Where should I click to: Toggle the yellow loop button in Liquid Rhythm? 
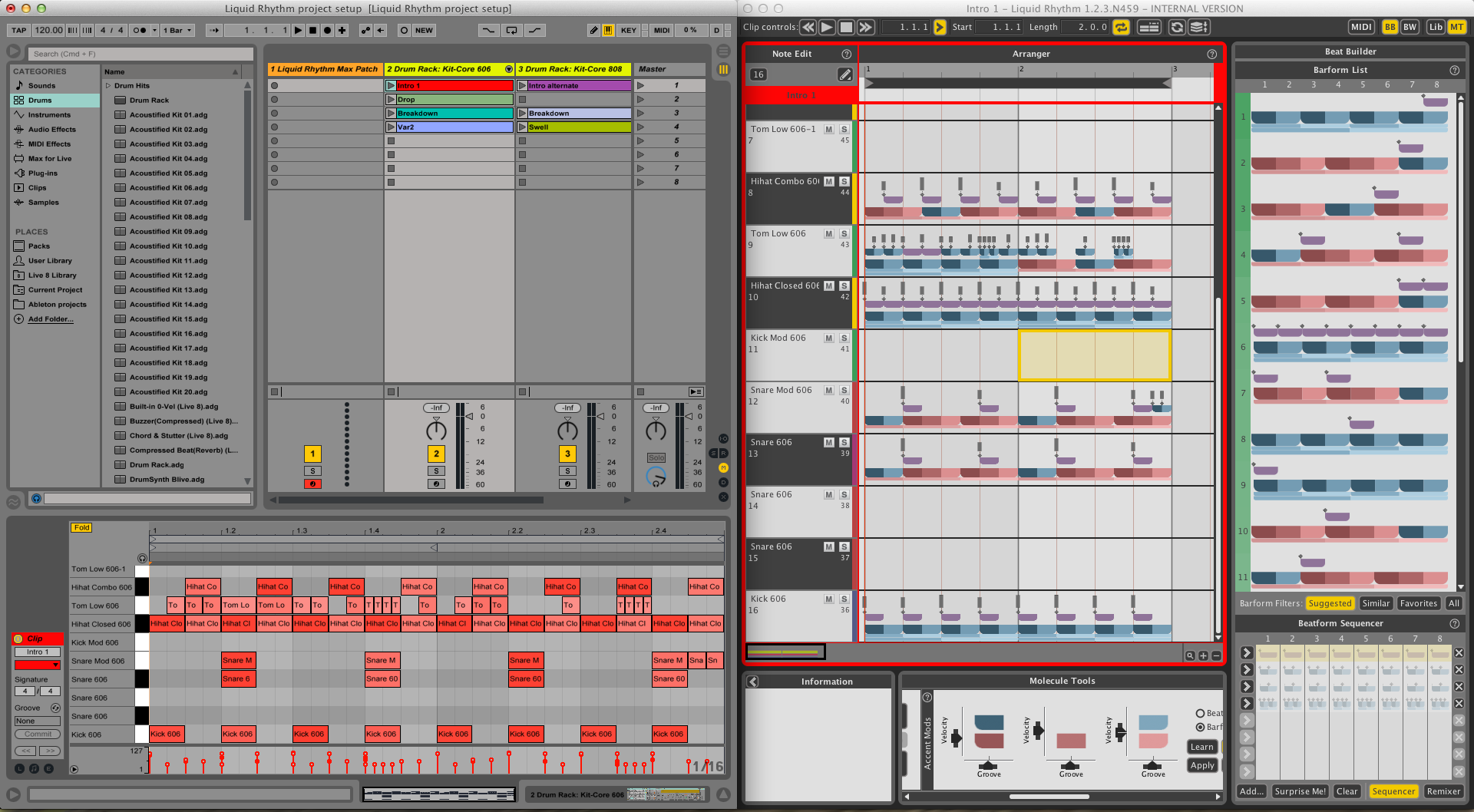click(1121, 27)
